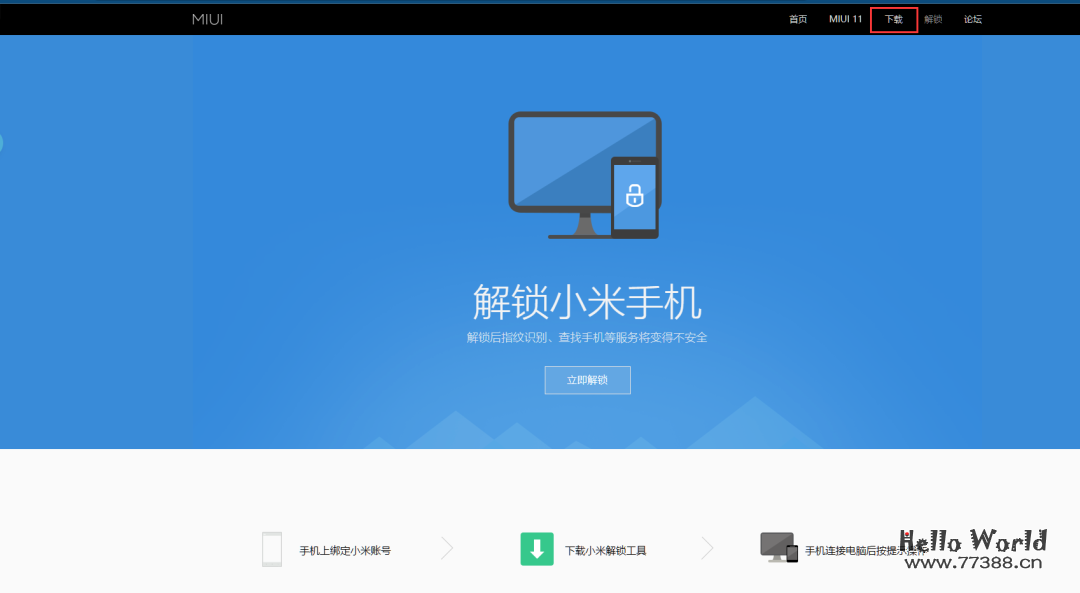
Task: Click the MIUI logo in the header
Action: [x=207, y=18]
